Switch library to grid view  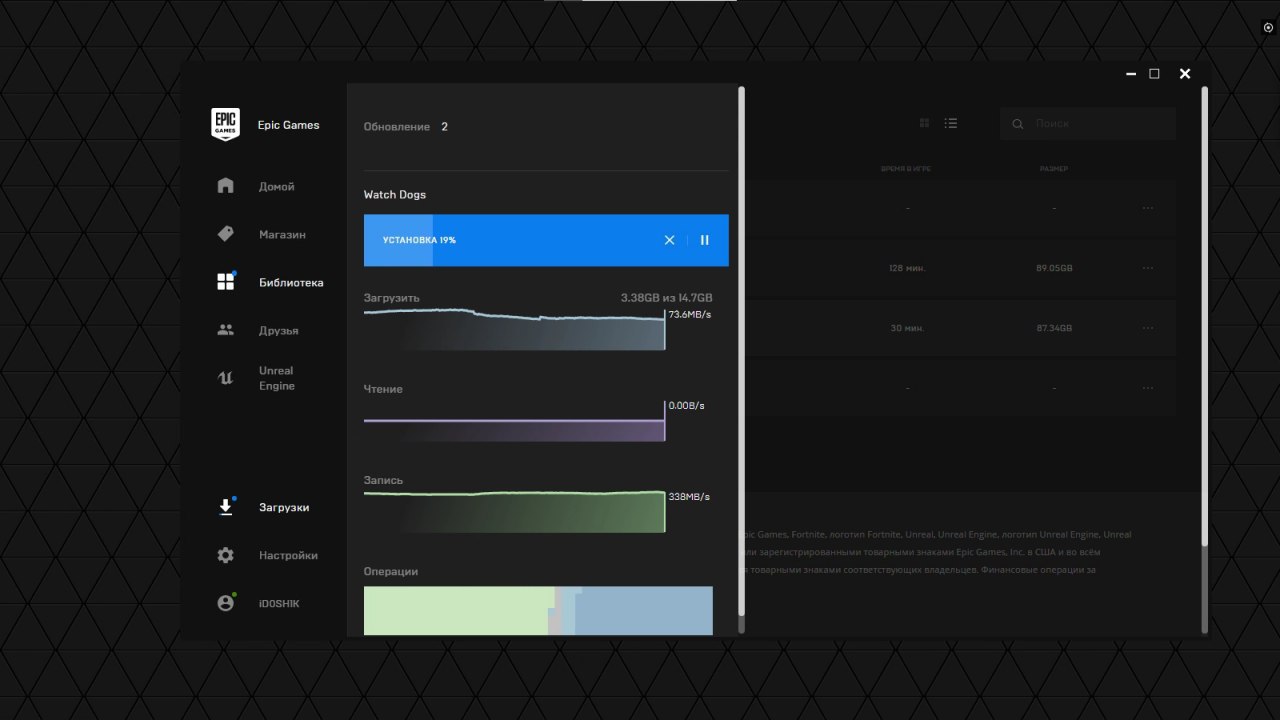pyautogui.click(x=924, y=123)
